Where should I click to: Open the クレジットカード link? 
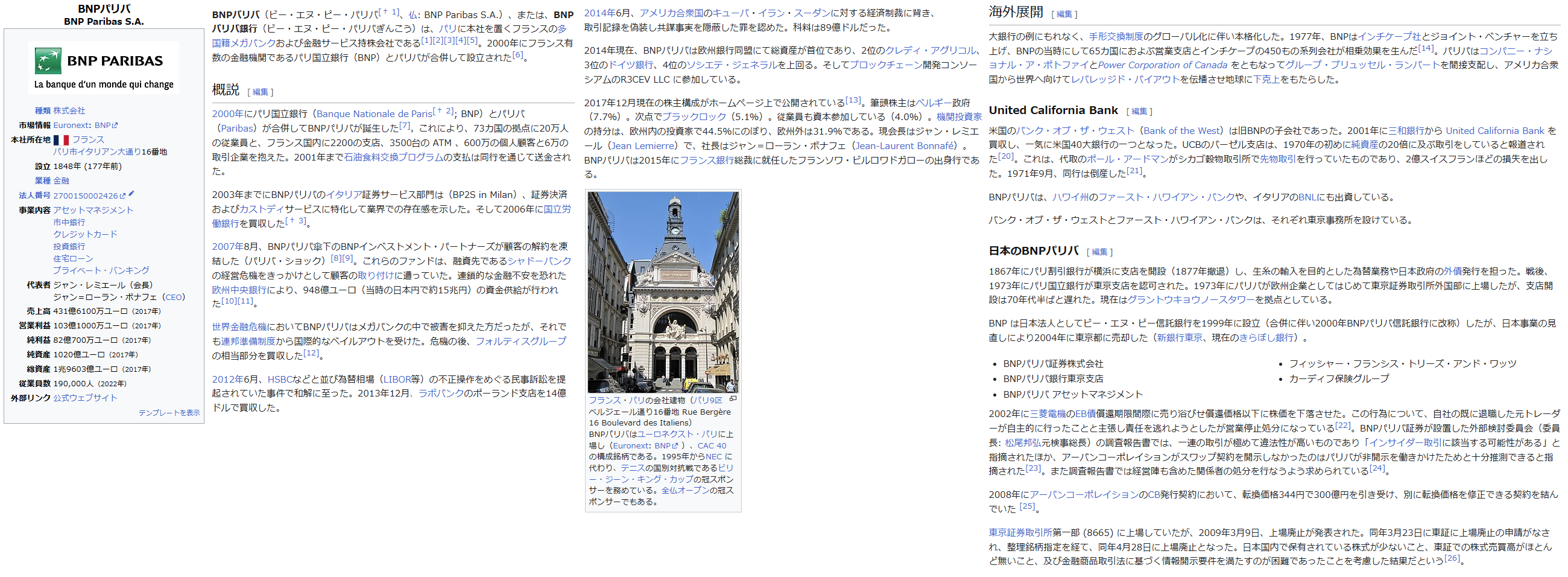click(x=84, y=235)
